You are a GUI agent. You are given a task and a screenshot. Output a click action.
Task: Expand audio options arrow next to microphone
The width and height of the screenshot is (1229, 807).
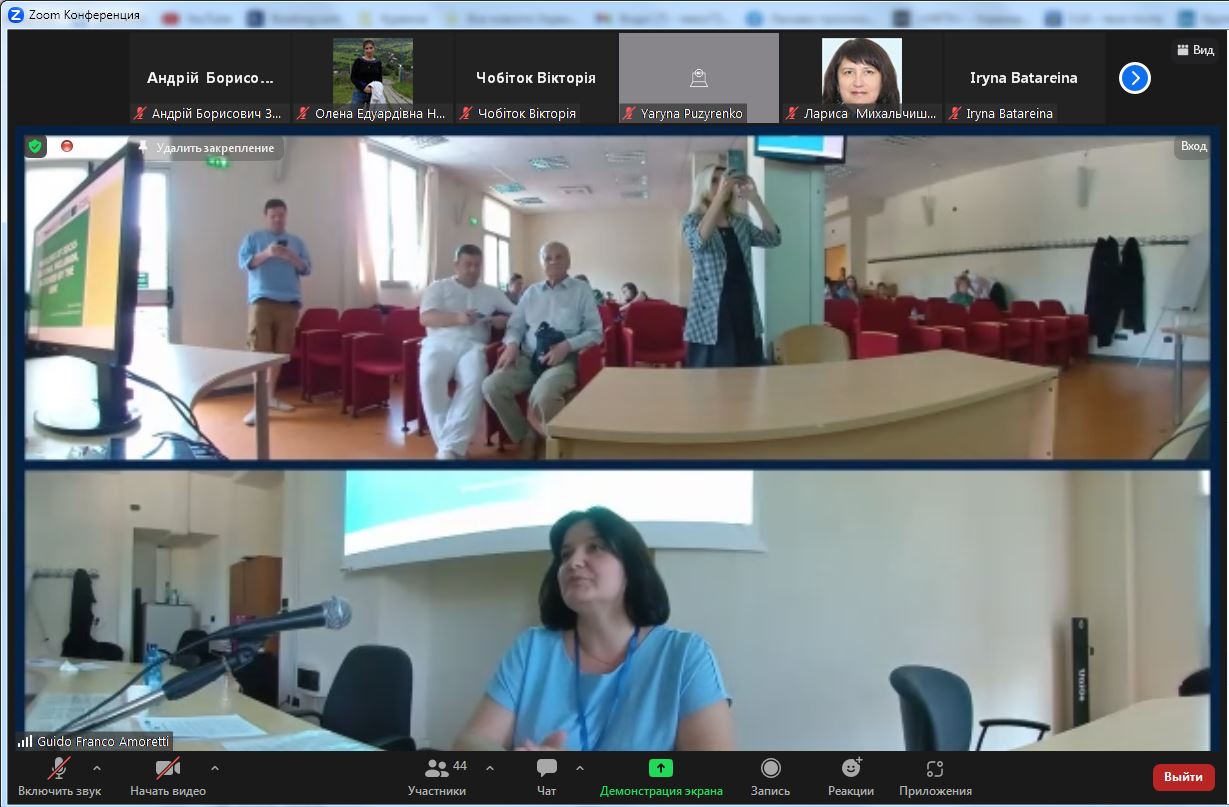97,768
